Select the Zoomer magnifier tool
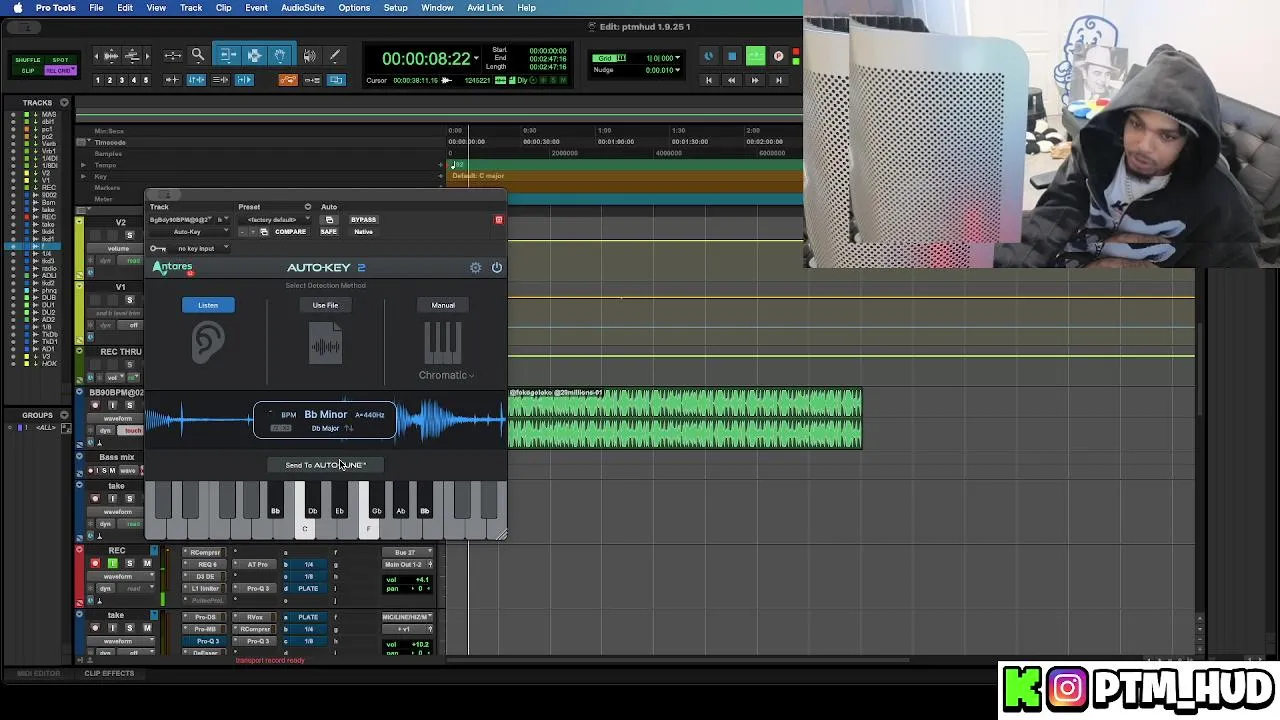This screenshot has height=720, width=1280. [x=198, y=55]
